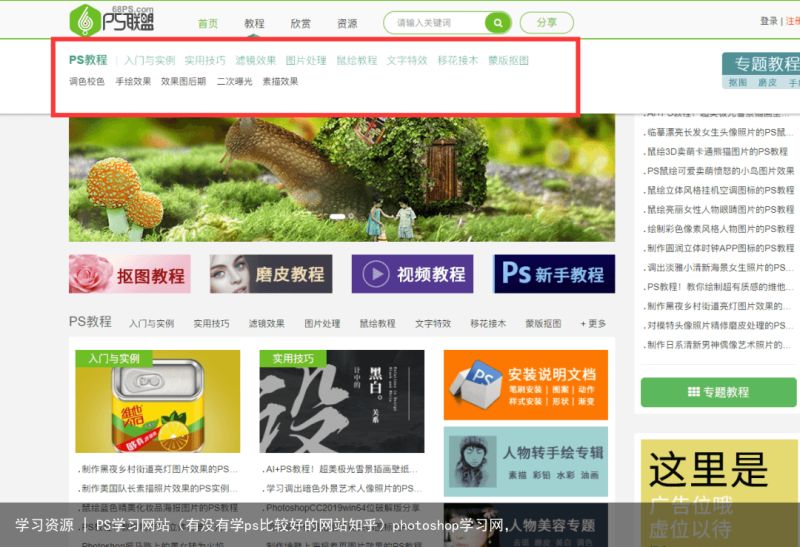
Task: Select 移花接木 tab beneath the banners
Action: [488, 324]
